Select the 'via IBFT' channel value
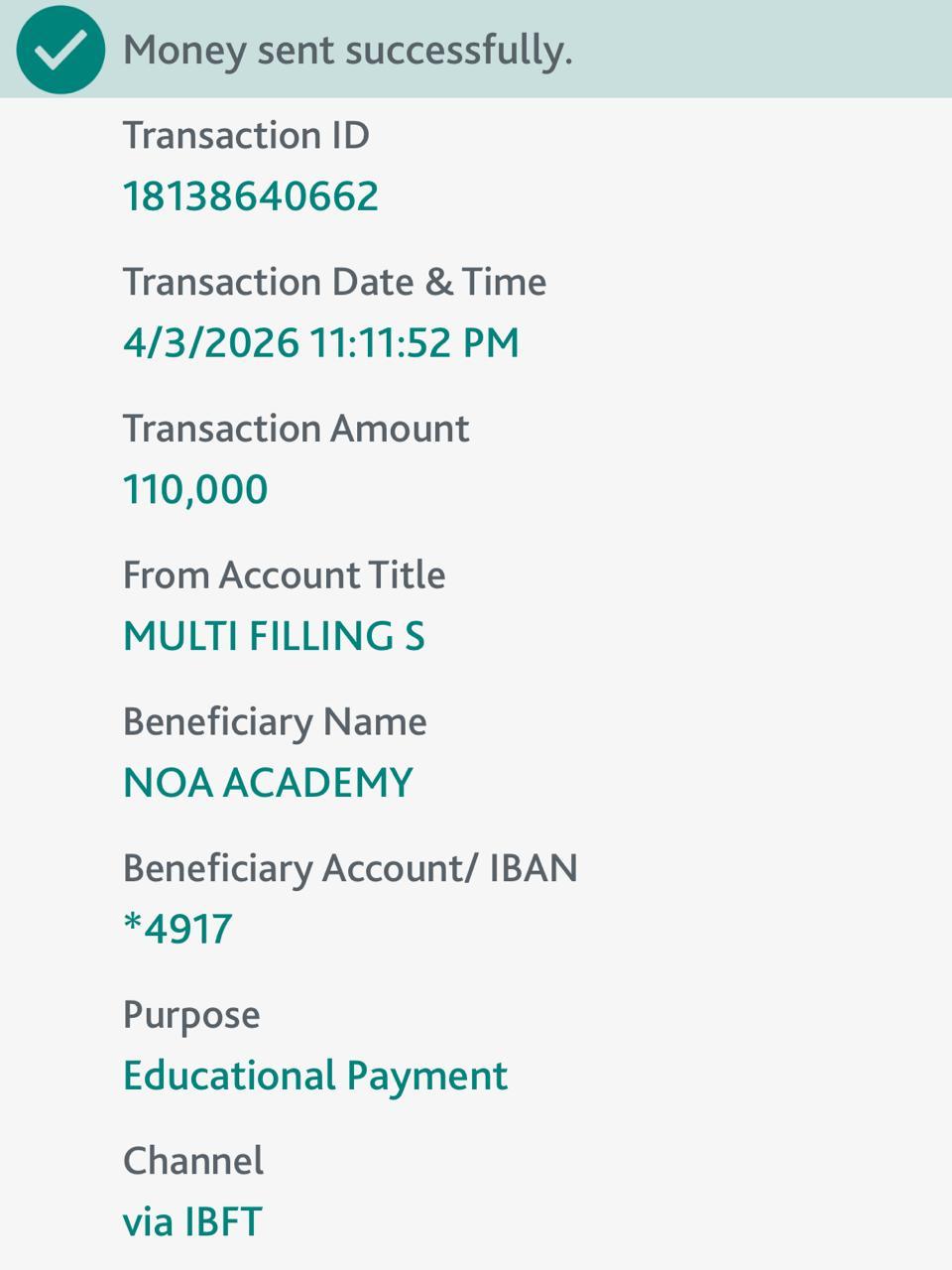Image resolution: width=952 pixels, height=1270 pixels. click(192, 1222)
